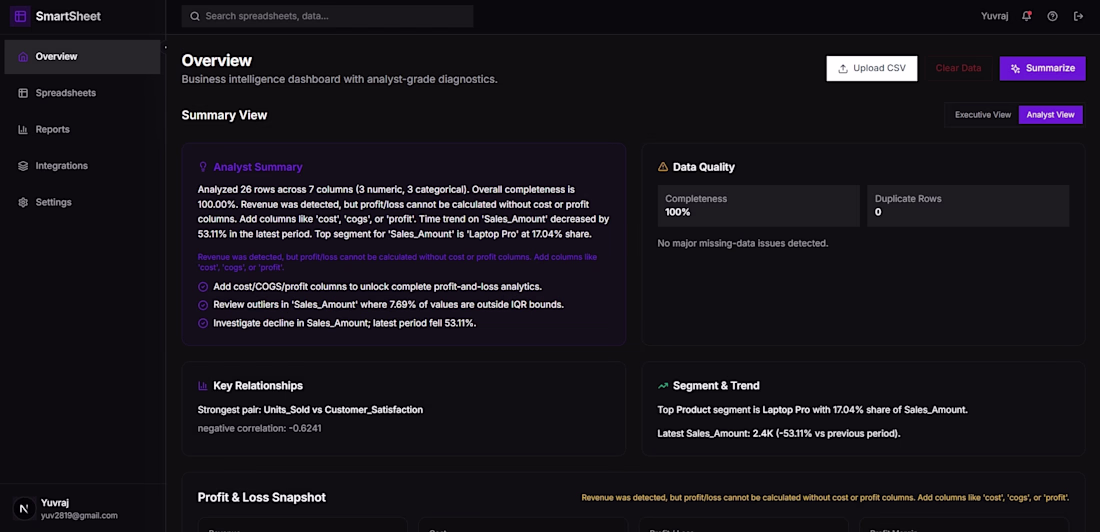Open the Overview sidebar page
Viewport: 1100px width, 532px height.
(x=82, y=57)
